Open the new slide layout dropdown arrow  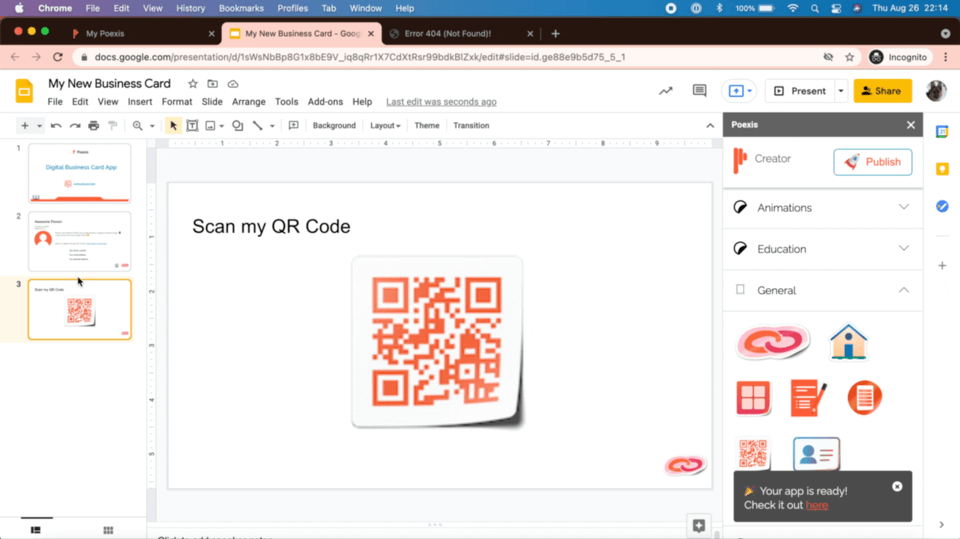coord(39,126)
